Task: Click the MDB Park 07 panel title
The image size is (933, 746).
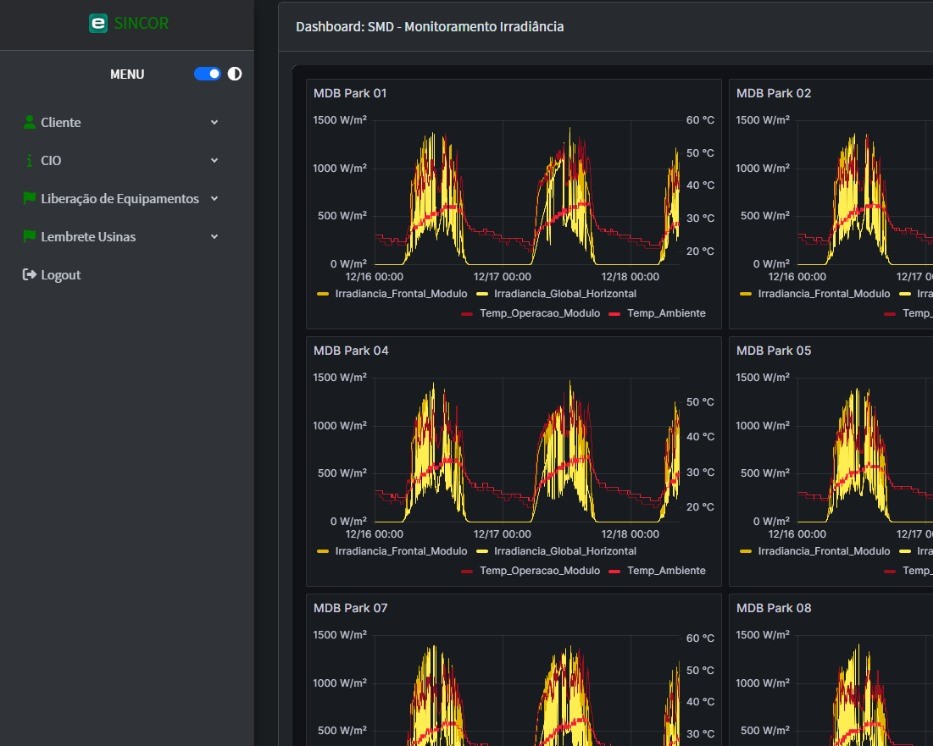Action: pyautogui.click(x=350, y=608)
